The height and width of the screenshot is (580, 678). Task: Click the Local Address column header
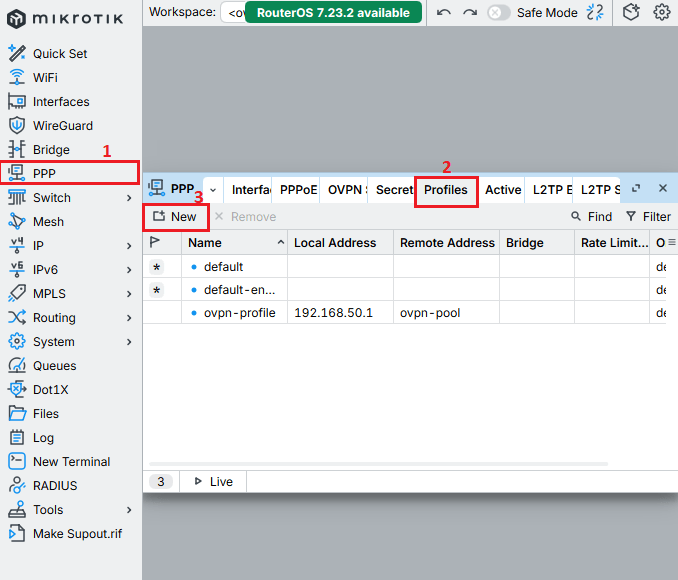pos(340,243)
